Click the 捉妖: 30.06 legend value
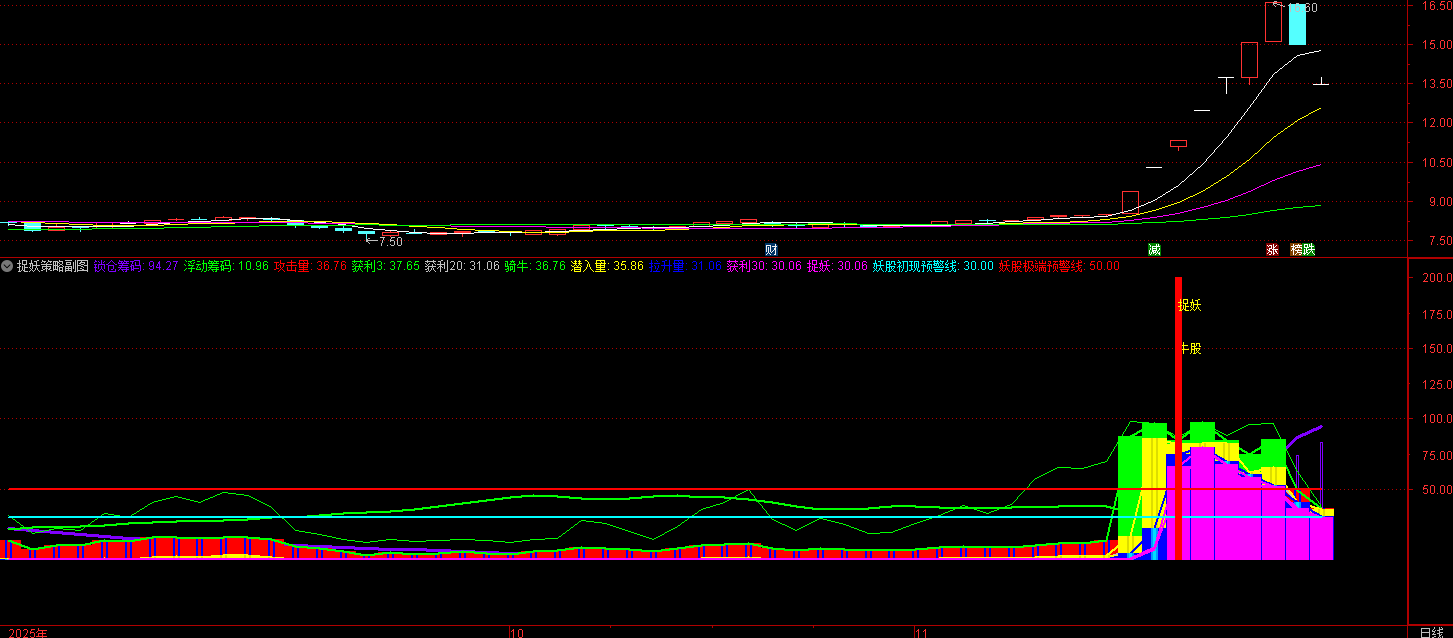 [x=837, y=266]
